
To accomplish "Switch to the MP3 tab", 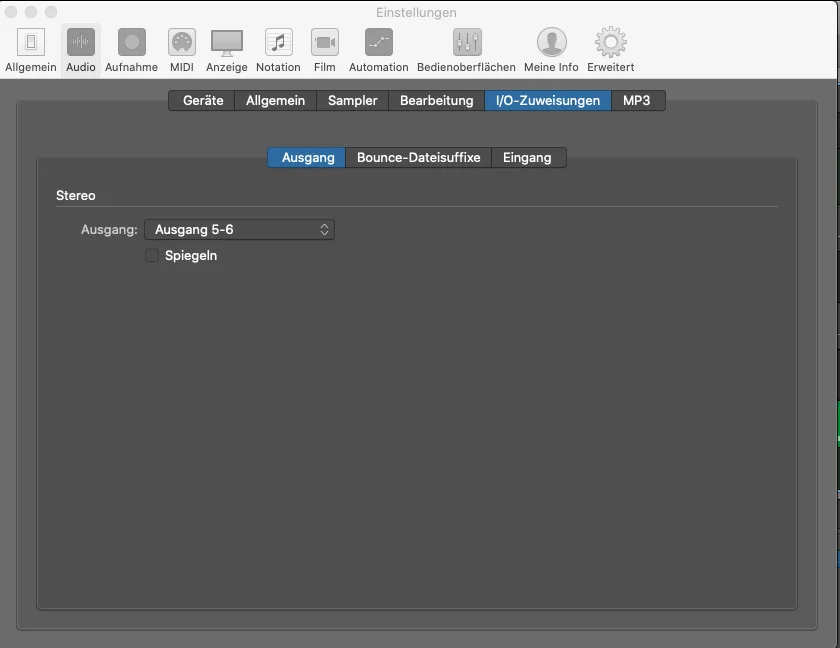I will tap(637, 101).
